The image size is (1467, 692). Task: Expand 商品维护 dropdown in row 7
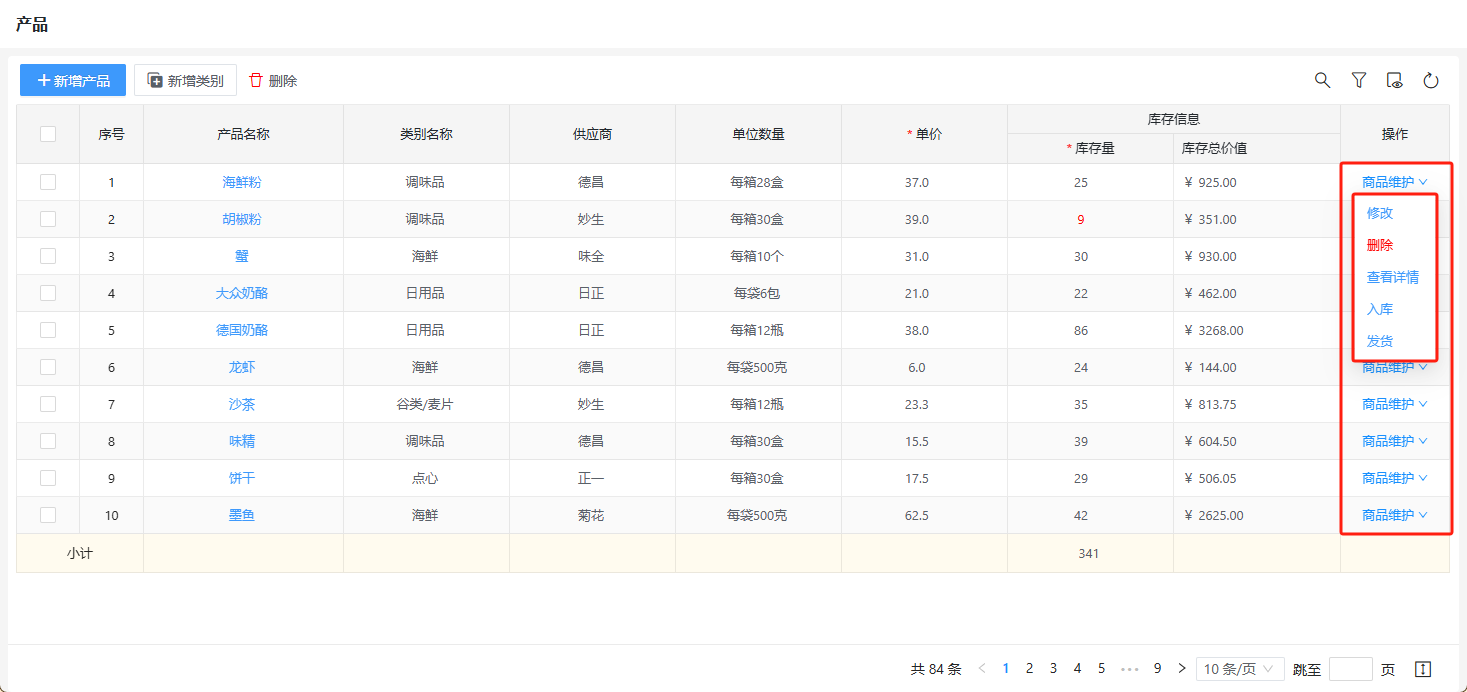coord(1394,404)
